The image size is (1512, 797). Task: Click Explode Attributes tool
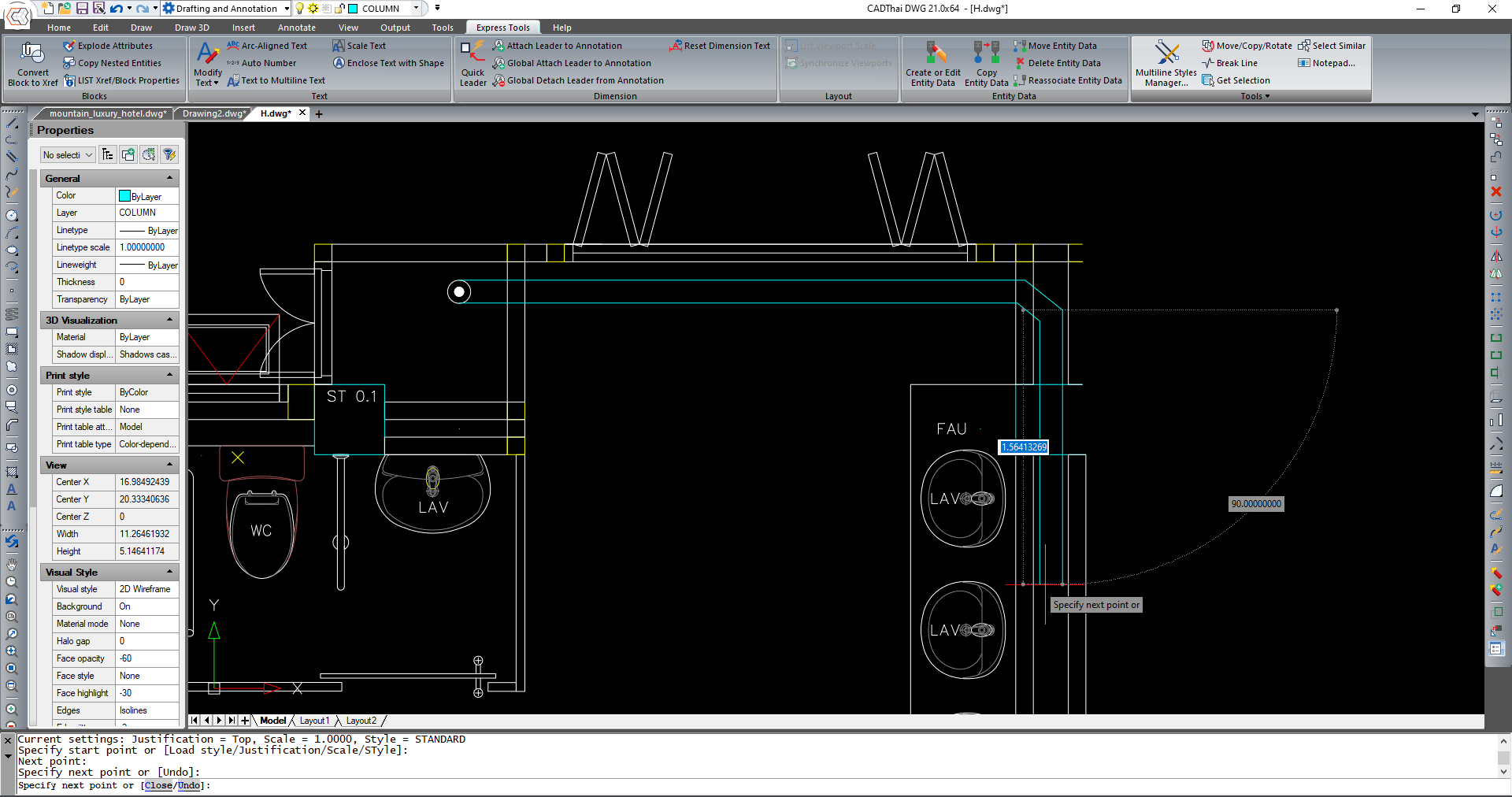click(x=108, y=46)
